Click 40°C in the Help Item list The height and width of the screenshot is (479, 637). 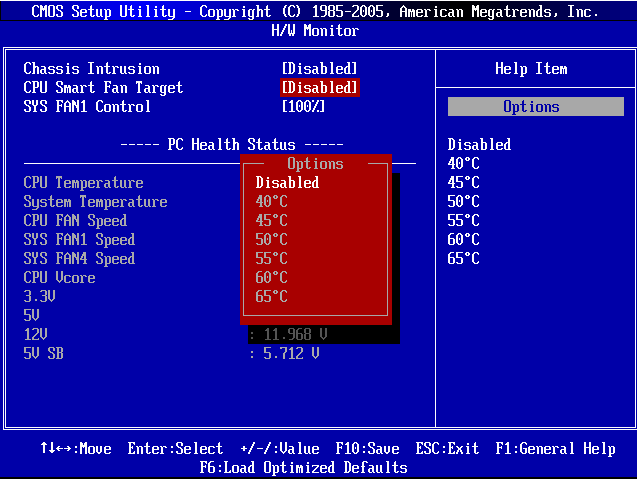click(x=464, y=163)
